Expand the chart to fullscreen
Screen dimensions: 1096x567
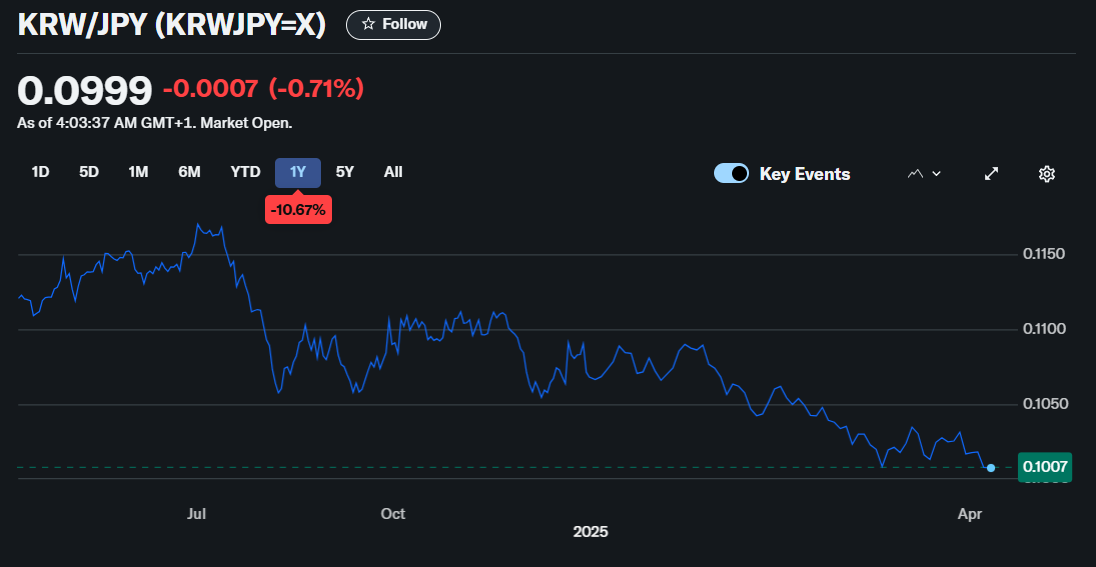[991, 174]
